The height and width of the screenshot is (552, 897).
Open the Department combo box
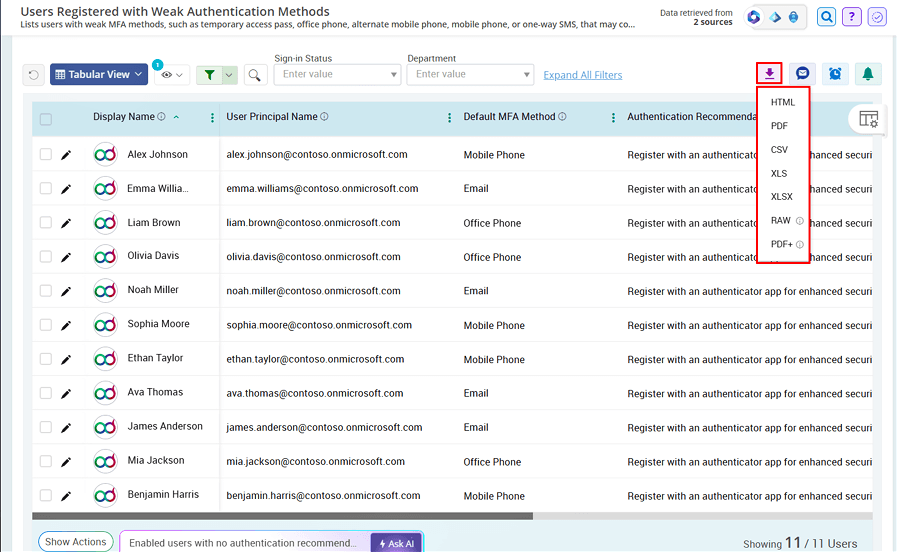click(470, 74)
